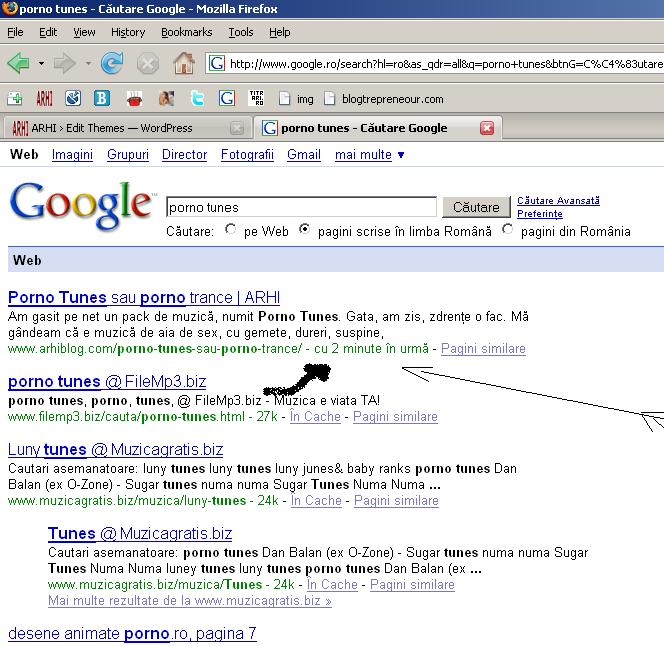Click the green plus bookmark icon
The width and height of the screenshot is (664, 646).
pyautogui.click(x=15, y=99)
